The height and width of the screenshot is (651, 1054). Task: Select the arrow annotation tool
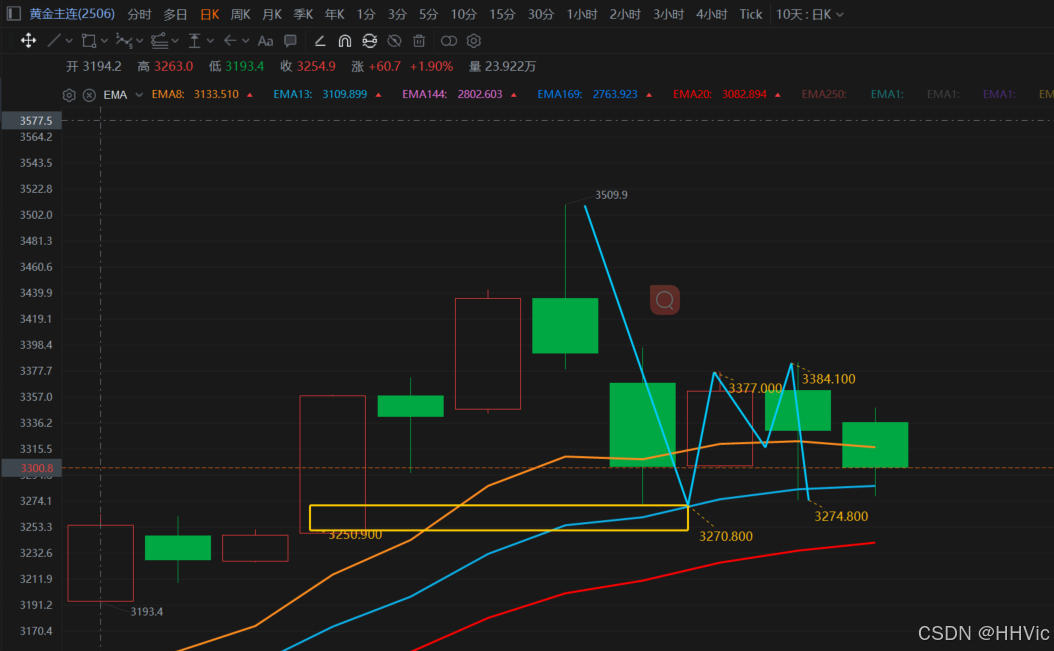click(230, 41)
